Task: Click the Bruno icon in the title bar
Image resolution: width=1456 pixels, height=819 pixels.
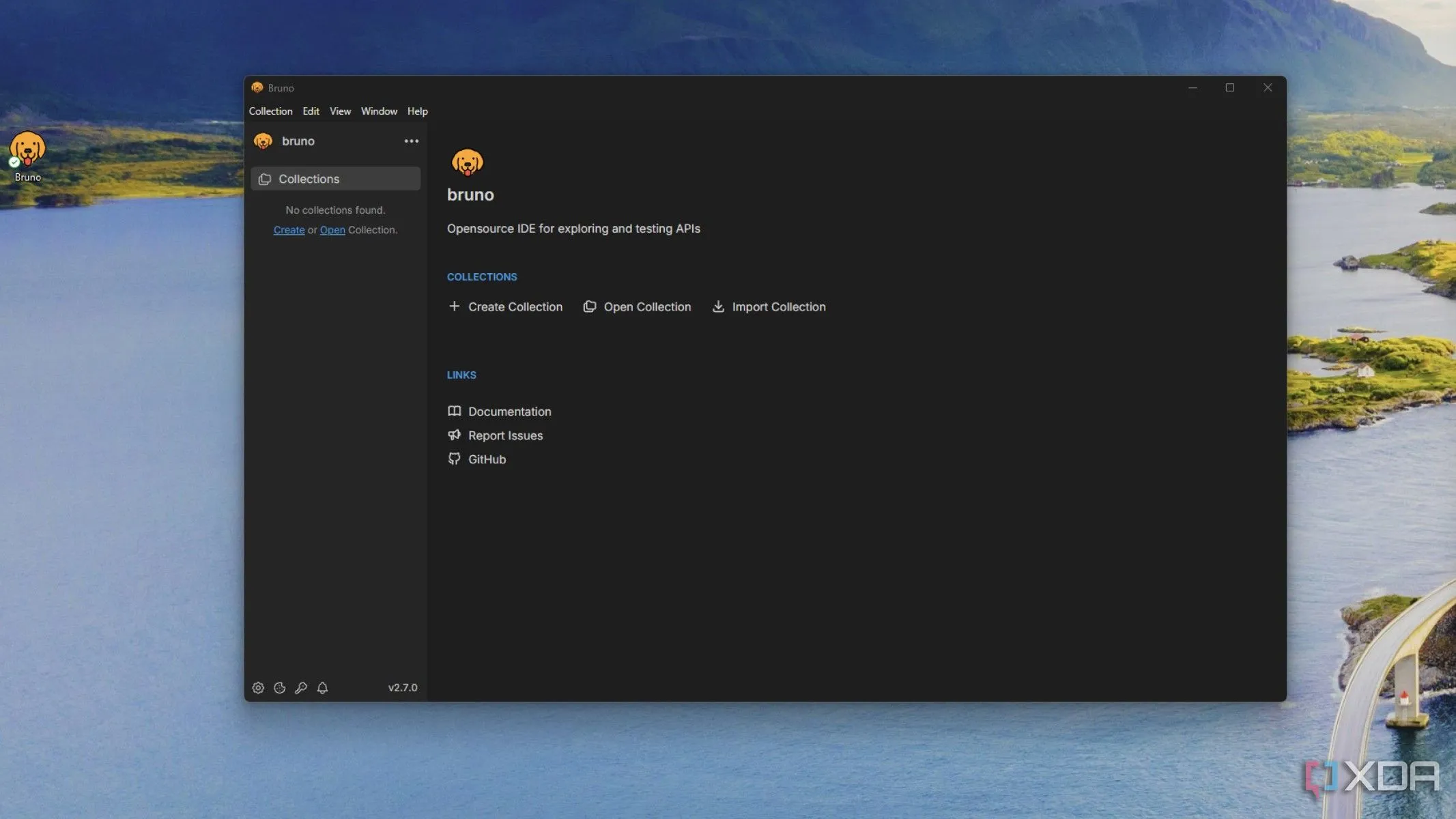Action: tap(257, 88)
